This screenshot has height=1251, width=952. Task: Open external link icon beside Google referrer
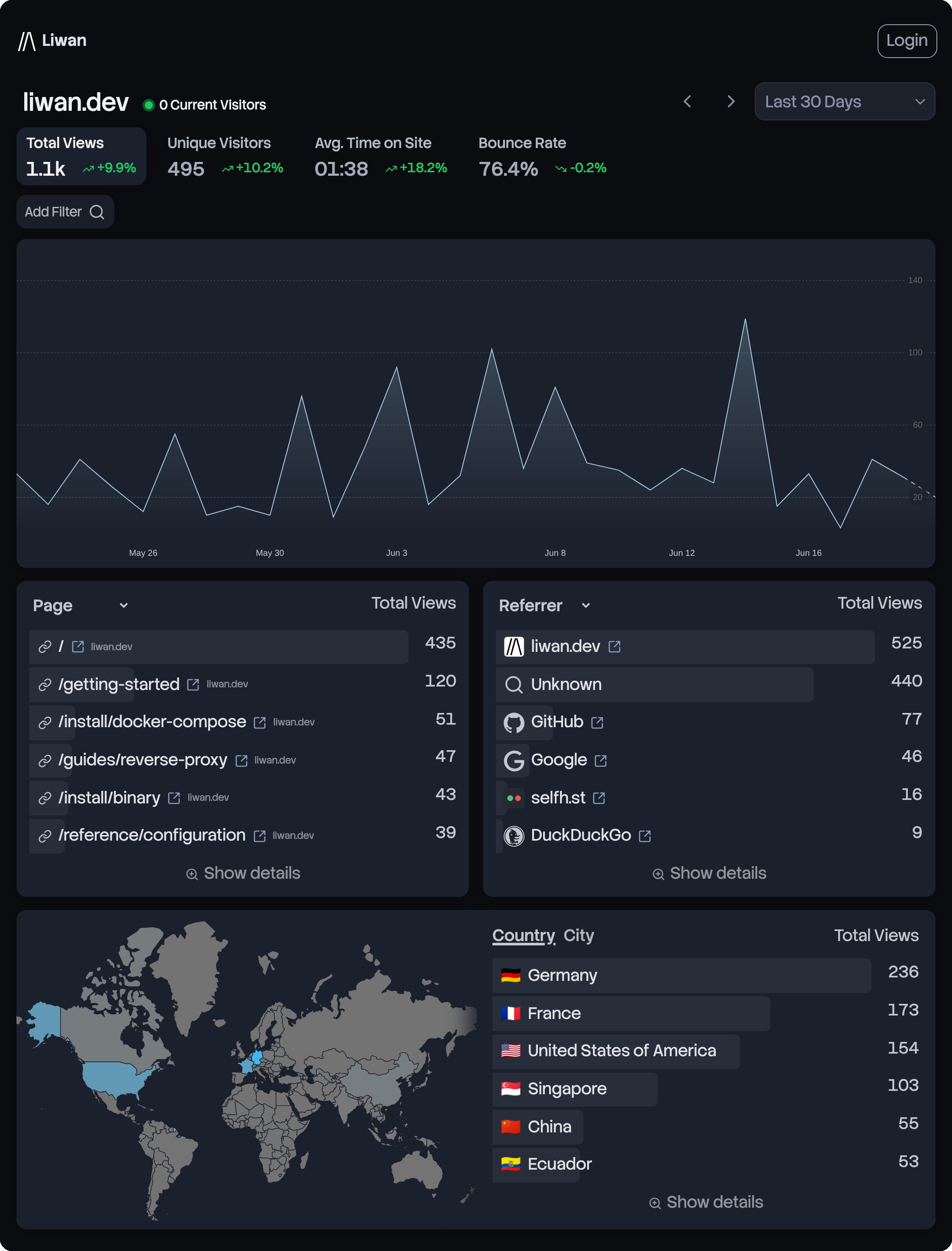coord(601,761)
